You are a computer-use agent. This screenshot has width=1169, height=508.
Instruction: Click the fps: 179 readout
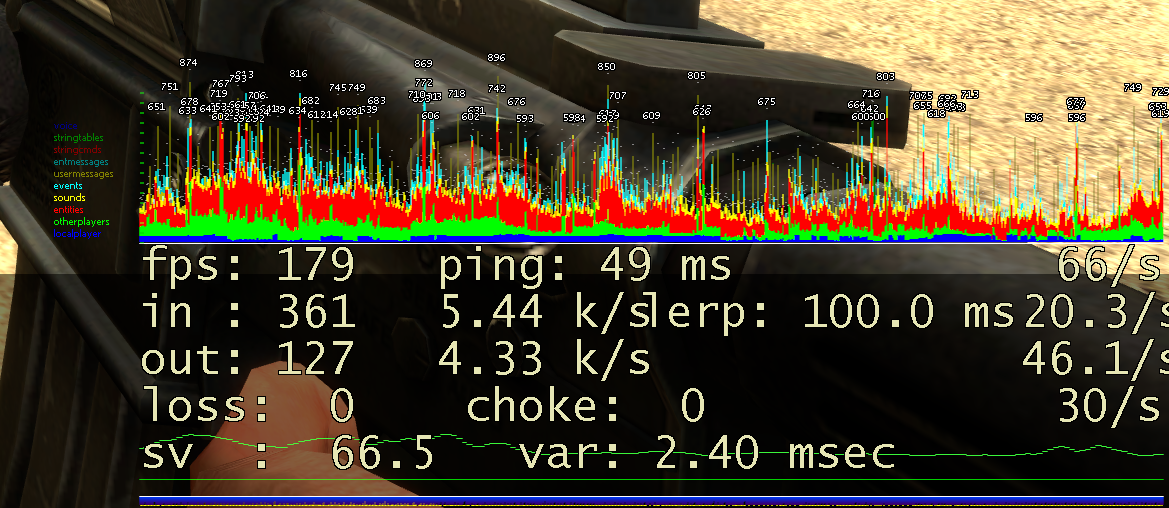(248, 267)
